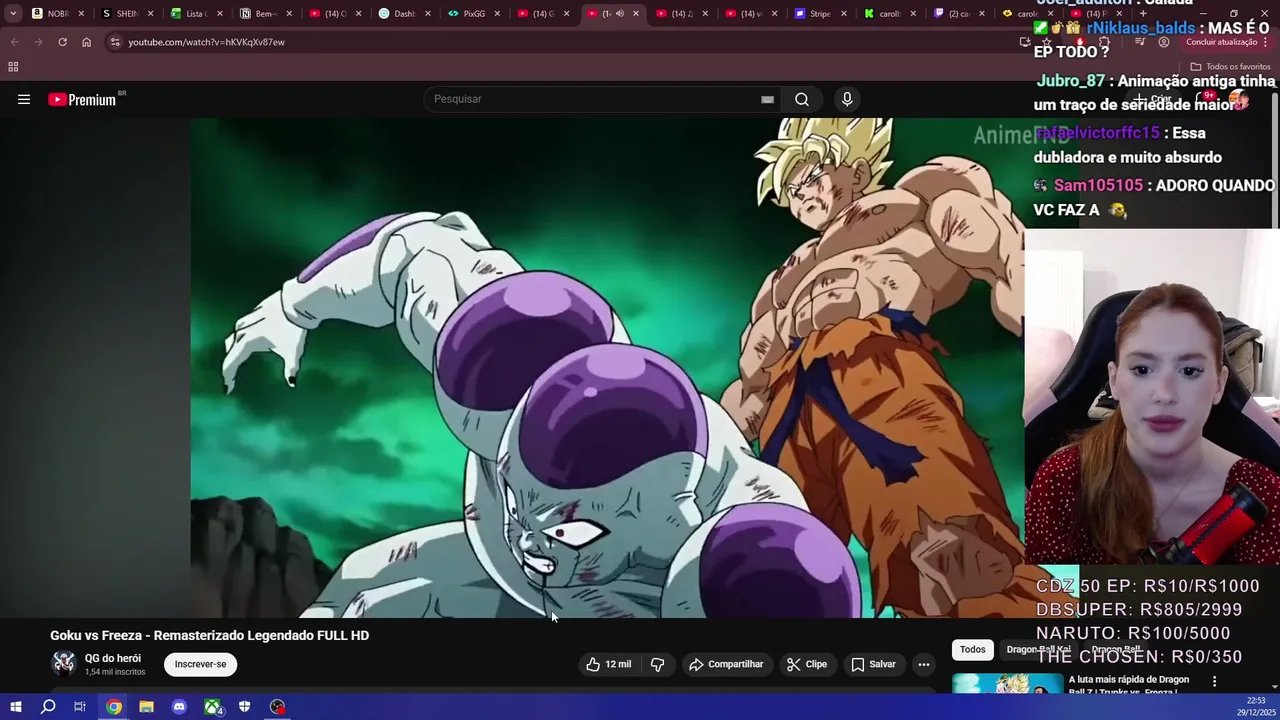
Task: Switch to the PixGG browser tab
Action: point(472,14)
